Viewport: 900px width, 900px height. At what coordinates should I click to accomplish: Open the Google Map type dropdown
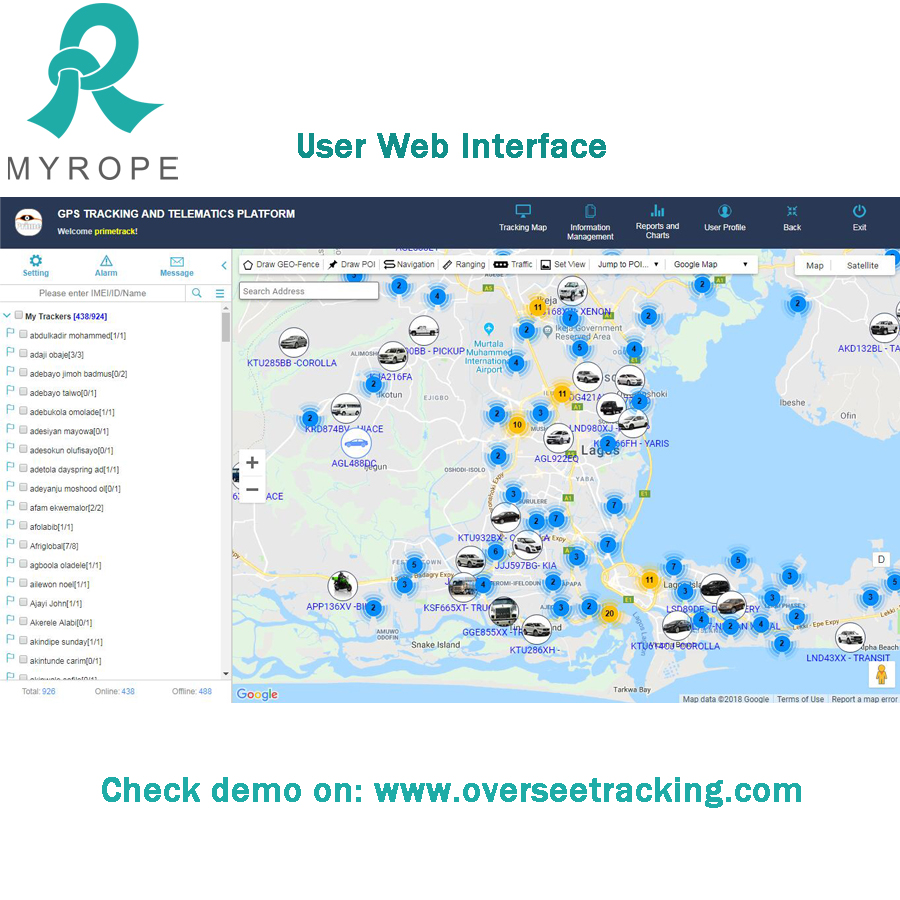[x=711, y=265]
